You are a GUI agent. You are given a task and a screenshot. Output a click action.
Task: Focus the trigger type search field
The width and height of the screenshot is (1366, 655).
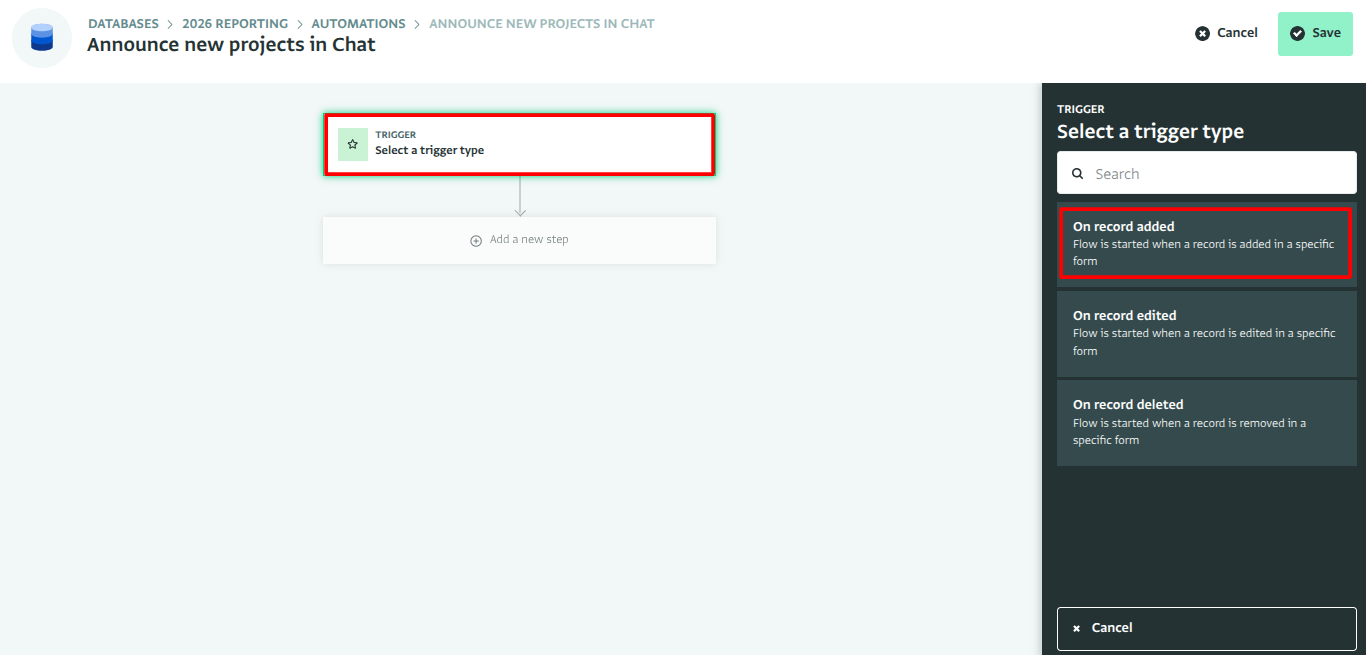point(1207,173)
